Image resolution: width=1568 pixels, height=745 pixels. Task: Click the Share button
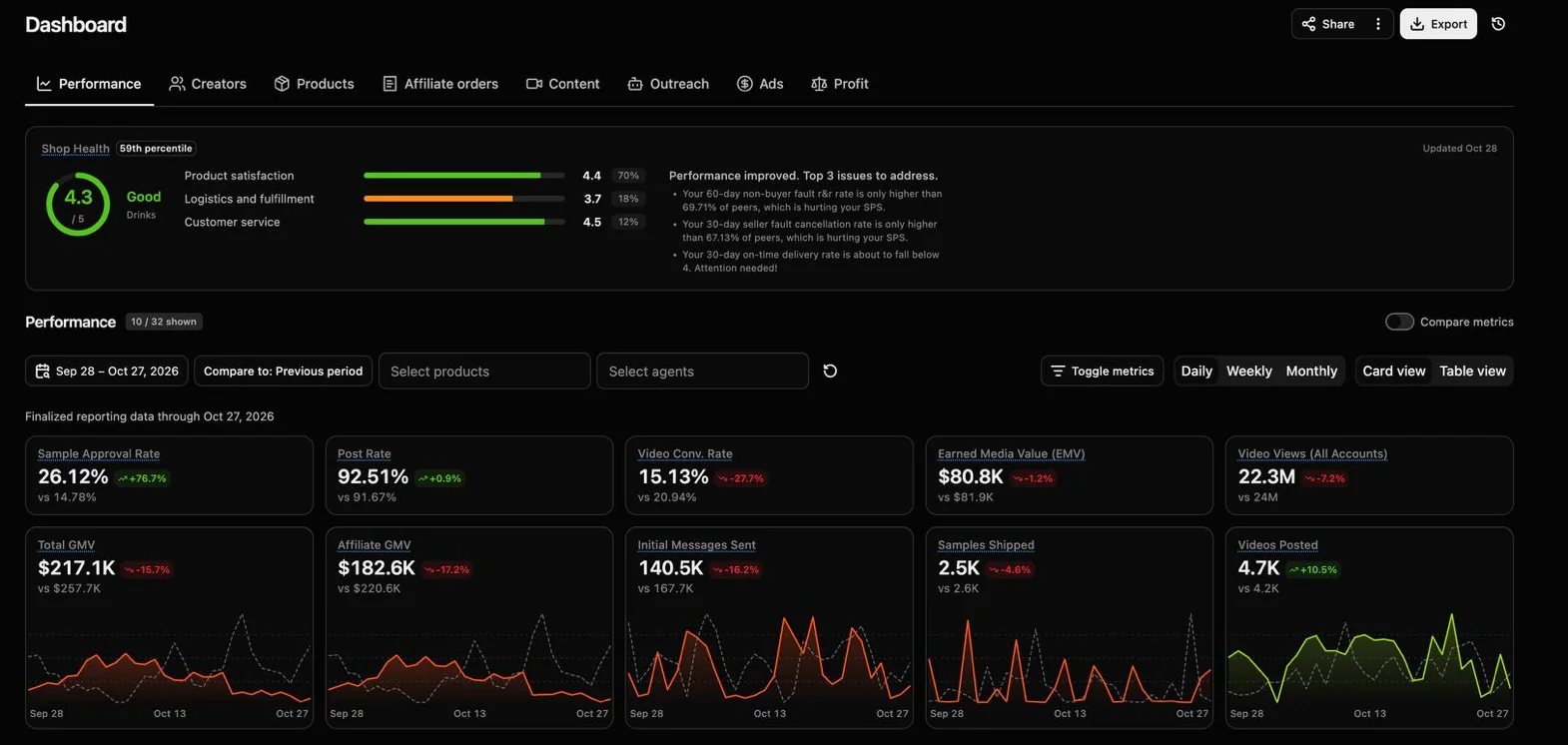point(1328,24)
